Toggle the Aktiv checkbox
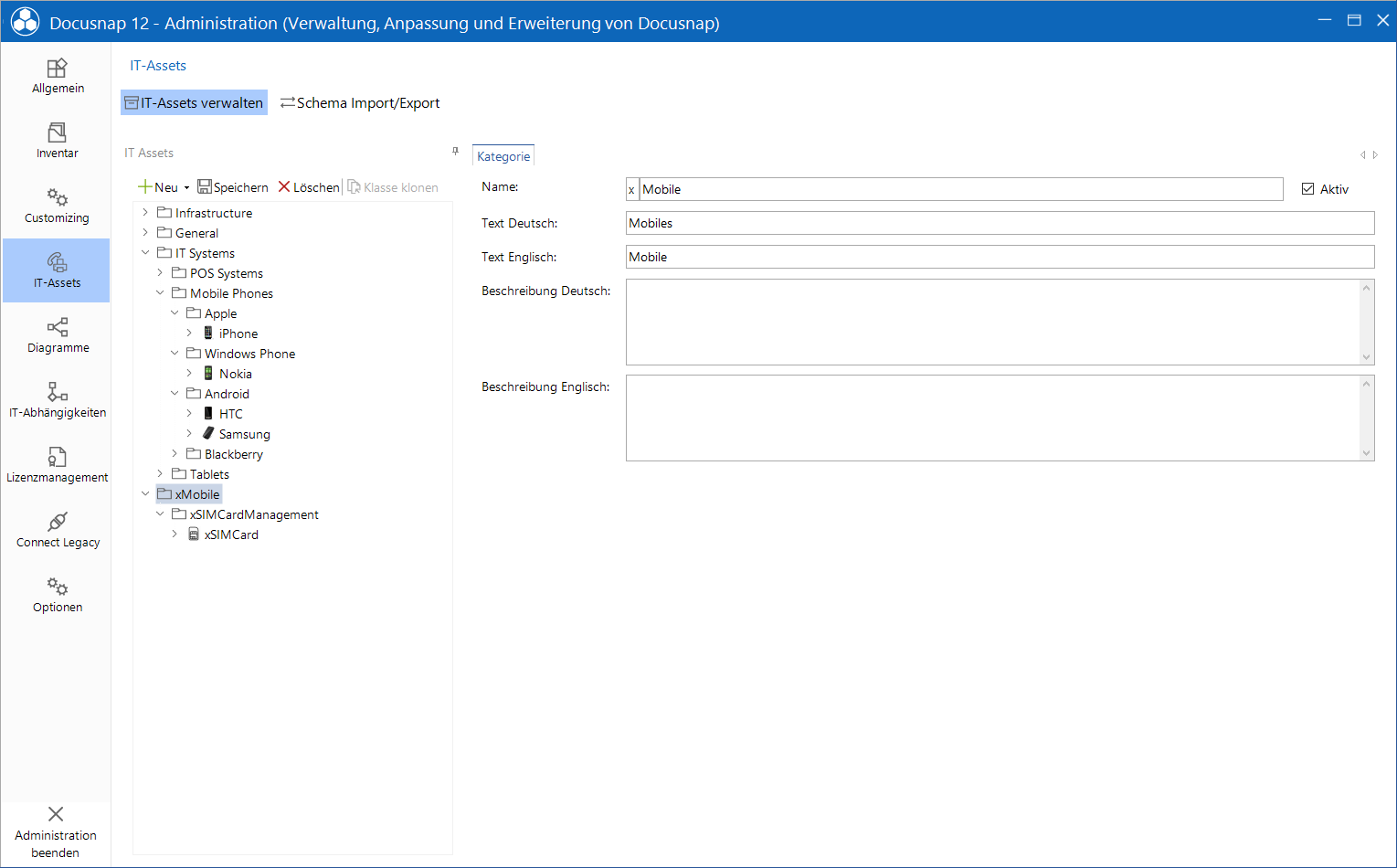 [1308, 189]
